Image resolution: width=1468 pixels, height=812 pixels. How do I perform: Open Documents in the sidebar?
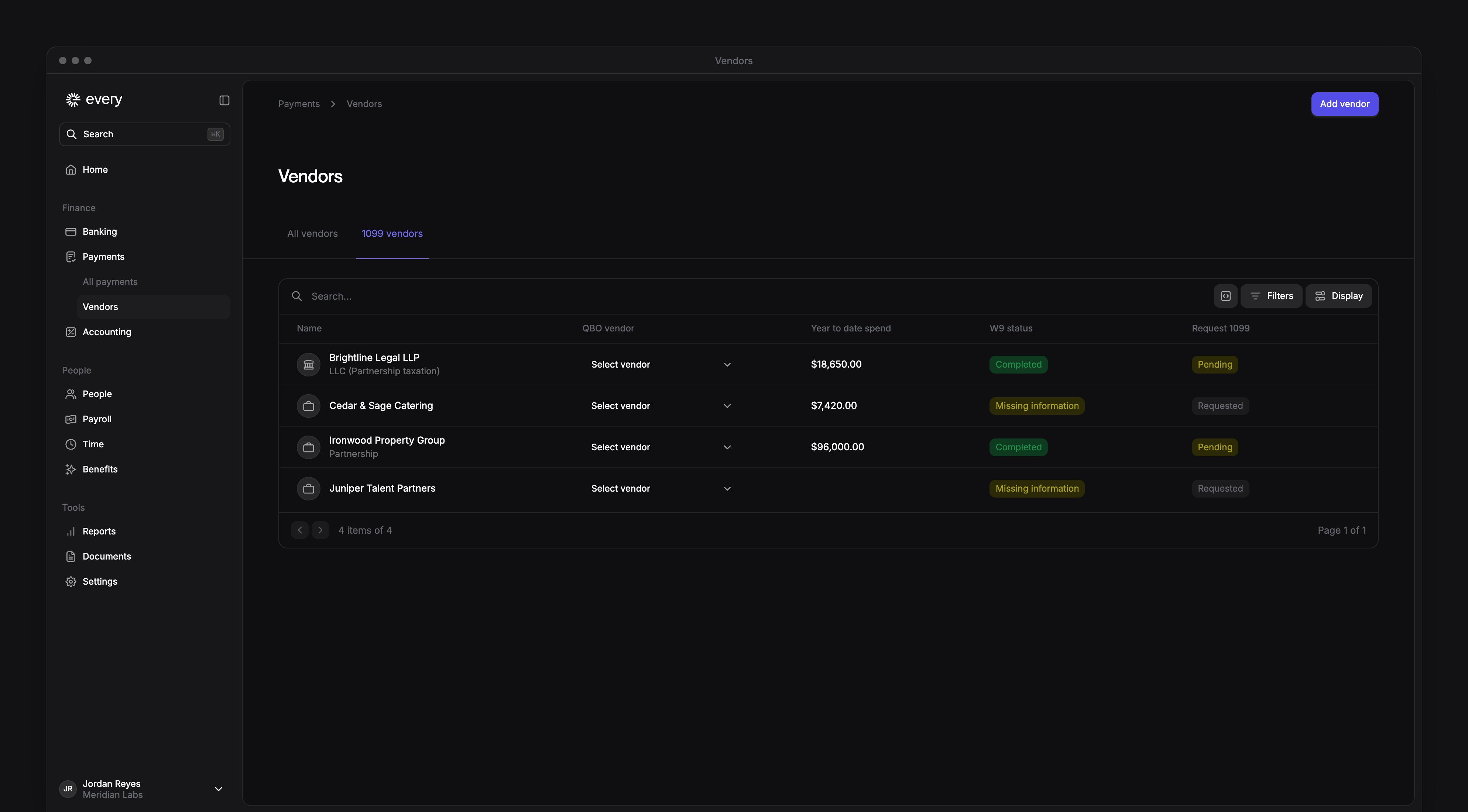[x=145, y=557]
